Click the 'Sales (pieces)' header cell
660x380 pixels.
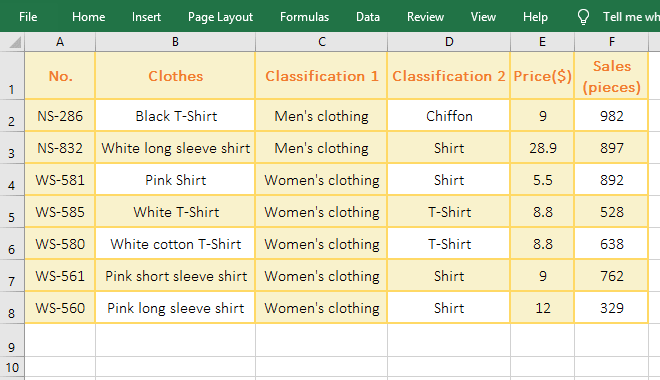pyautogui.click(x=612, y=76)
